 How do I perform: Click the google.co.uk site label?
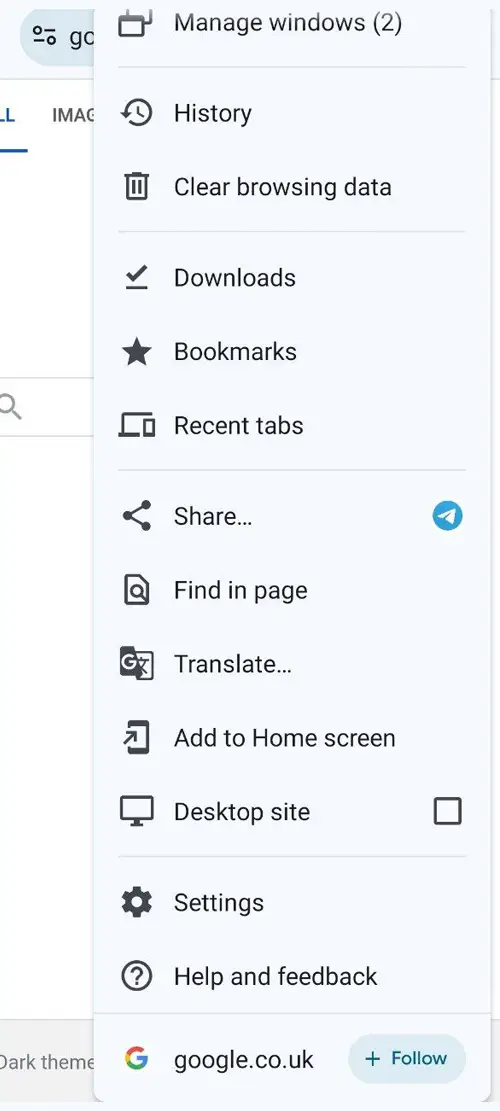pyautogui.click(x=244, y=1059)
